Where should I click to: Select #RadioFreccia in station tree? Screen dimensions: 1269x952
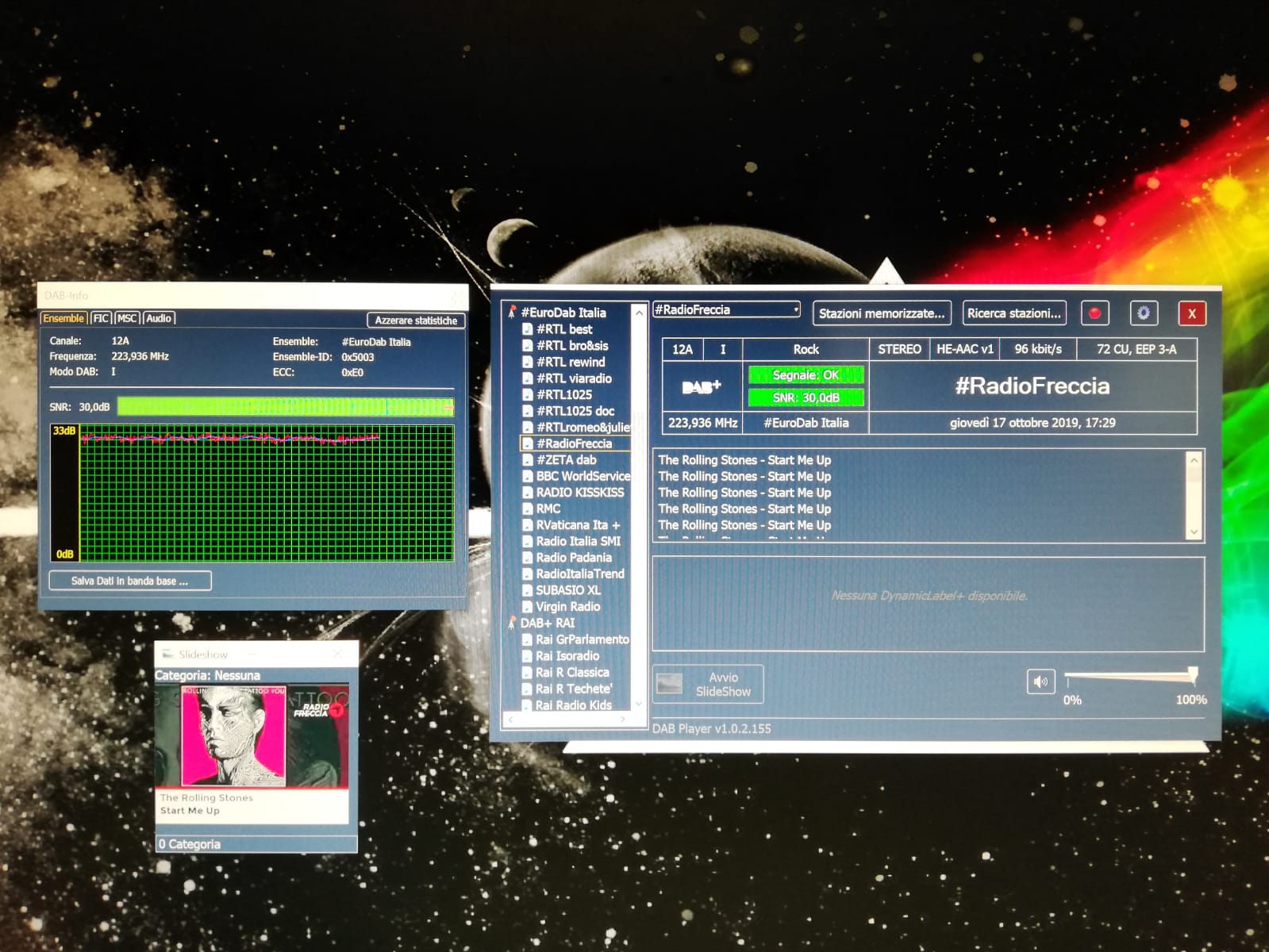(x=575, y=443)
